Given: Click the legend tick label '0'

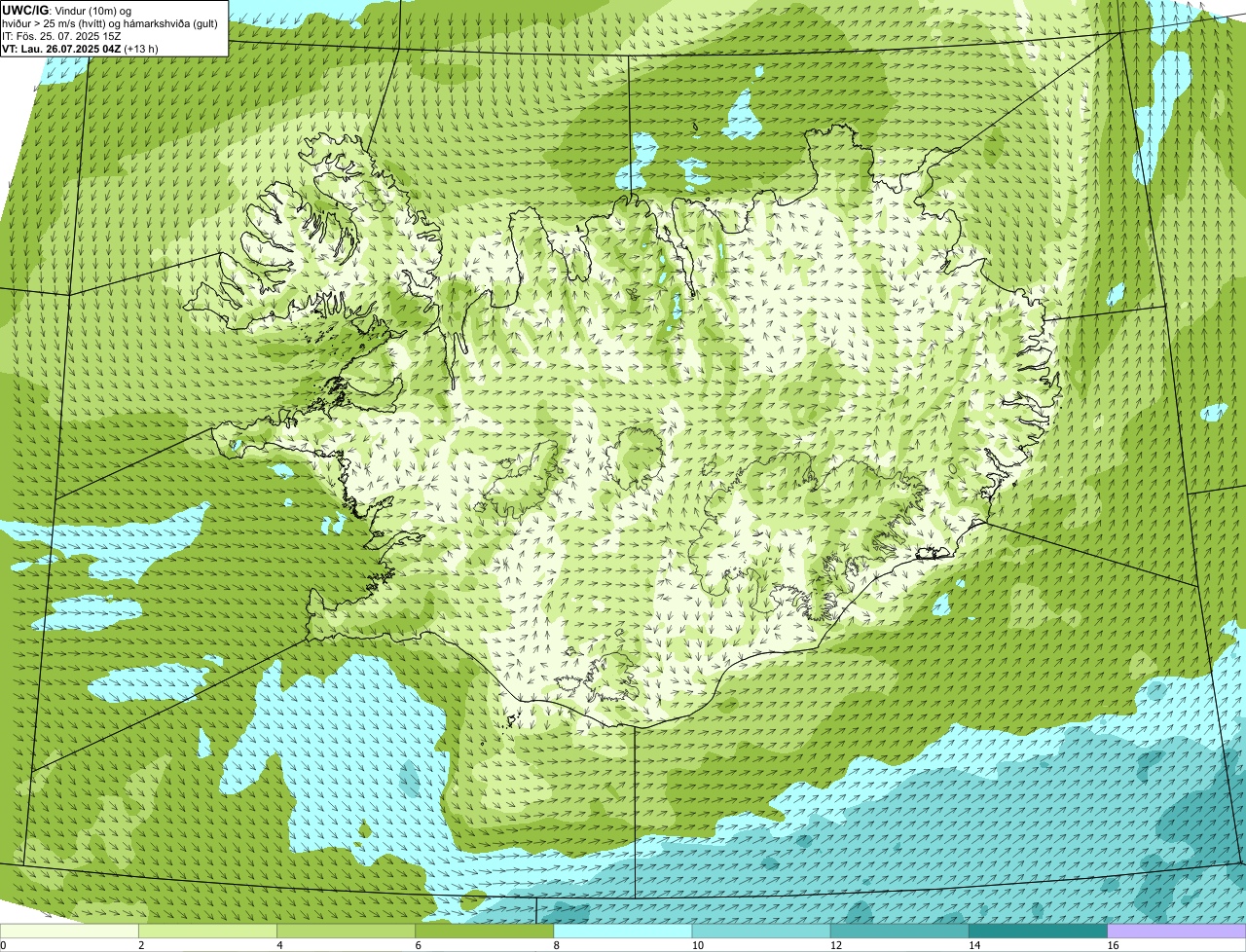Looking at the screenshot, I should [3, 945].
